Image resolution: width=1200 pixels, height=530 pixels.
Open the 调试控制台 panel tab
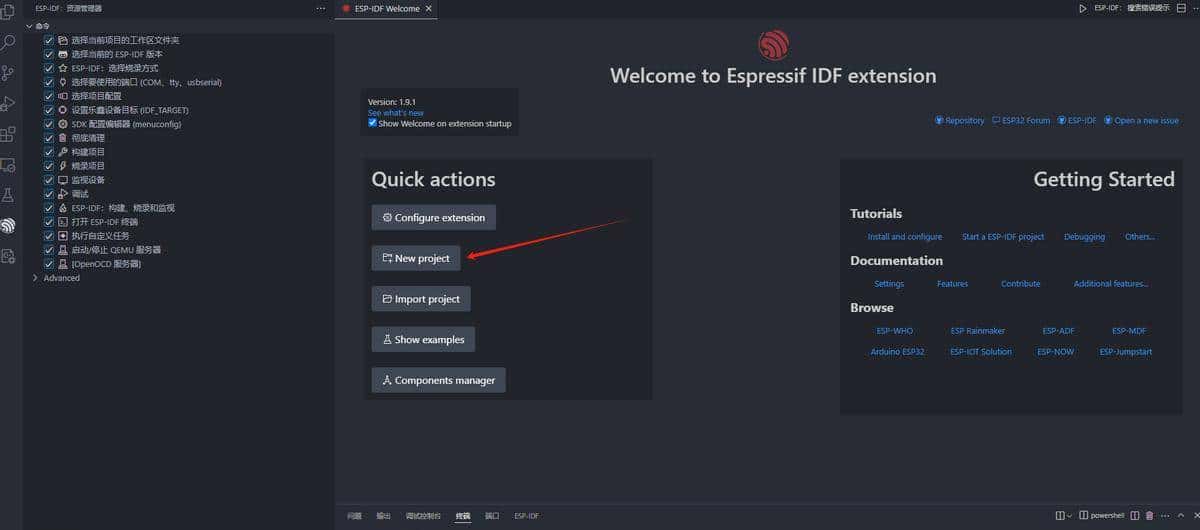pos(423,516)
